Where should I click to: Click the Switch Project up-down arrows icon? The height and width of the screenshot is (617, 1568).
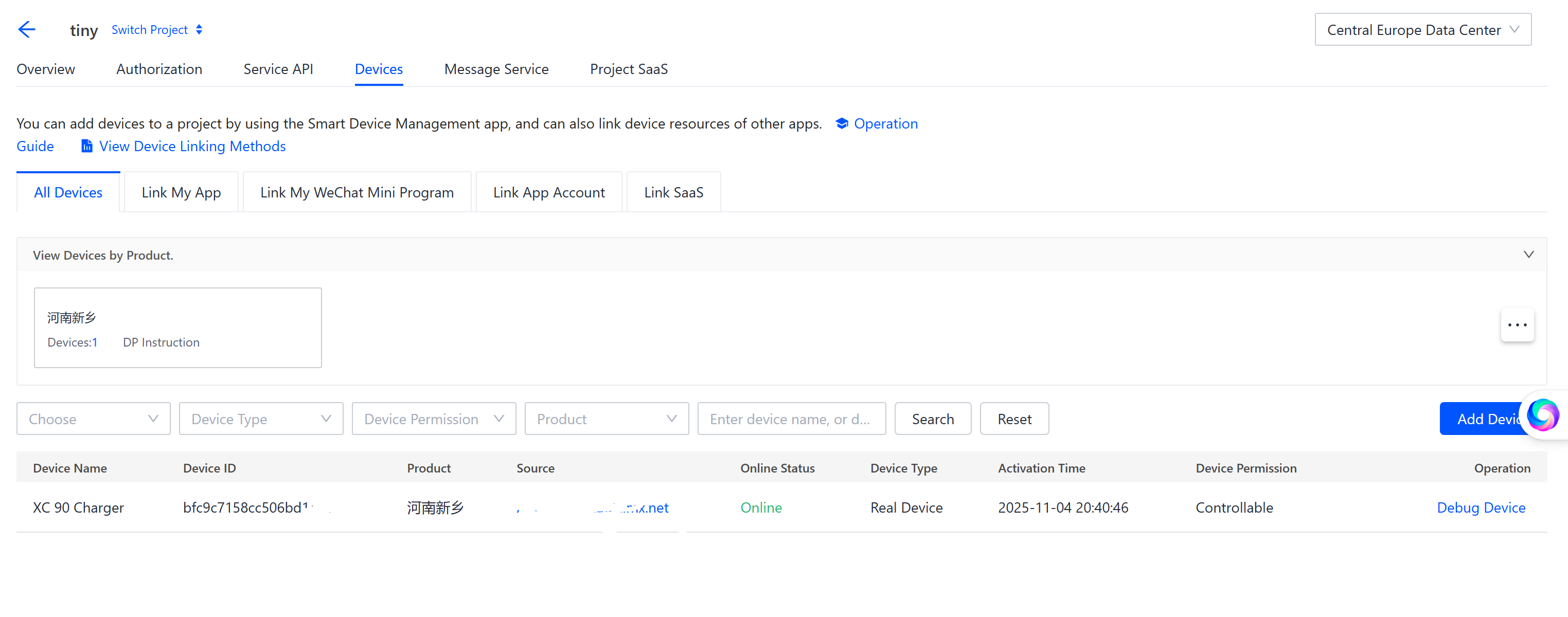(199, 30)
